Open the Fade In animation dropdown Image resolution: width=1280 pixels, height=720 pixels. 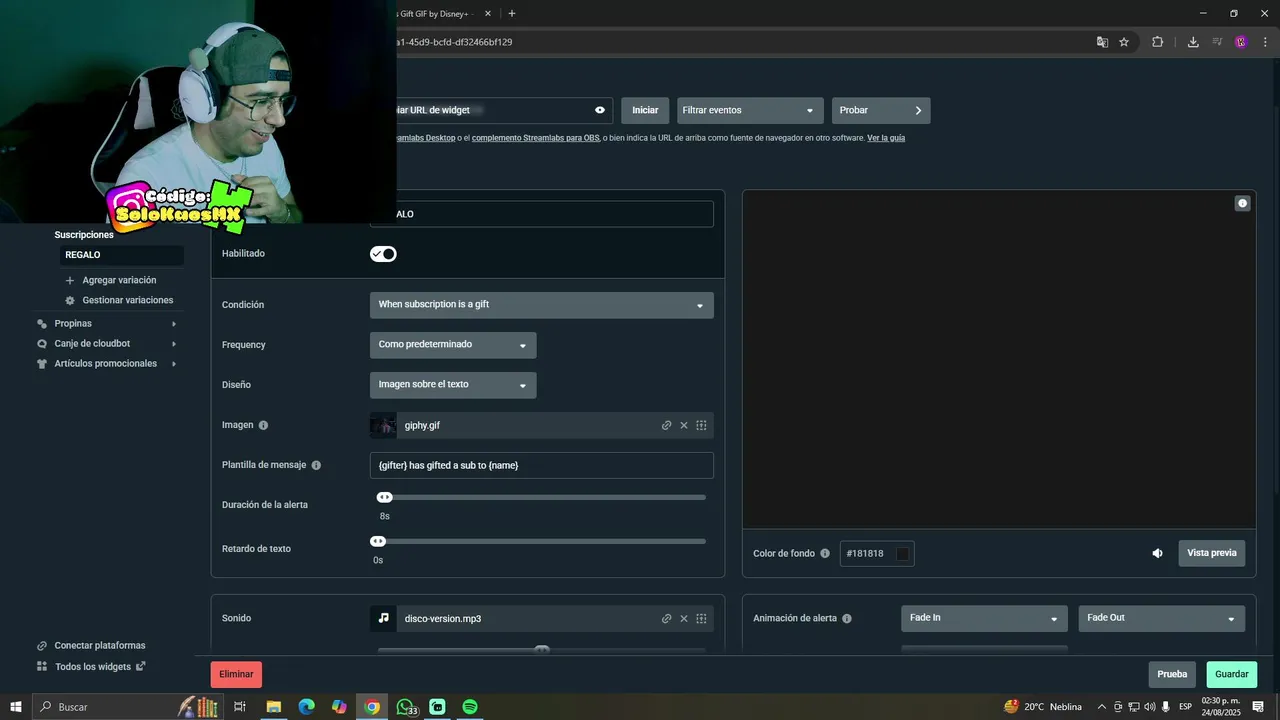click(x=984, y=618)
